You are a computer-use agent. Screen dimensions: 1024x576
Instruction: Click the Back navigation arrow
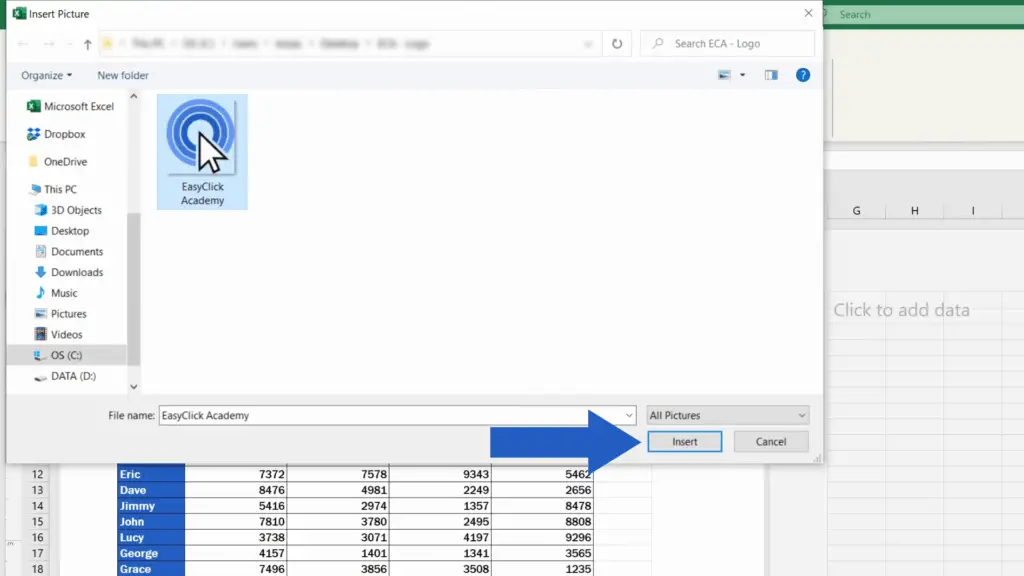23,44
